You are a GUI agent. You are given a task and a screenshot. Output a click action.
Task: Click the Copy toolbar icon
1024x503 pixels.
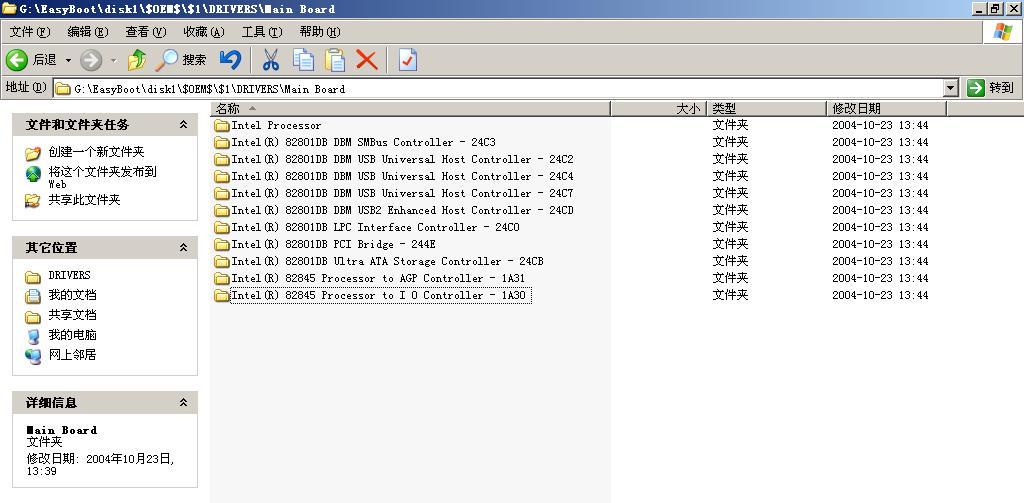point(303,60)
